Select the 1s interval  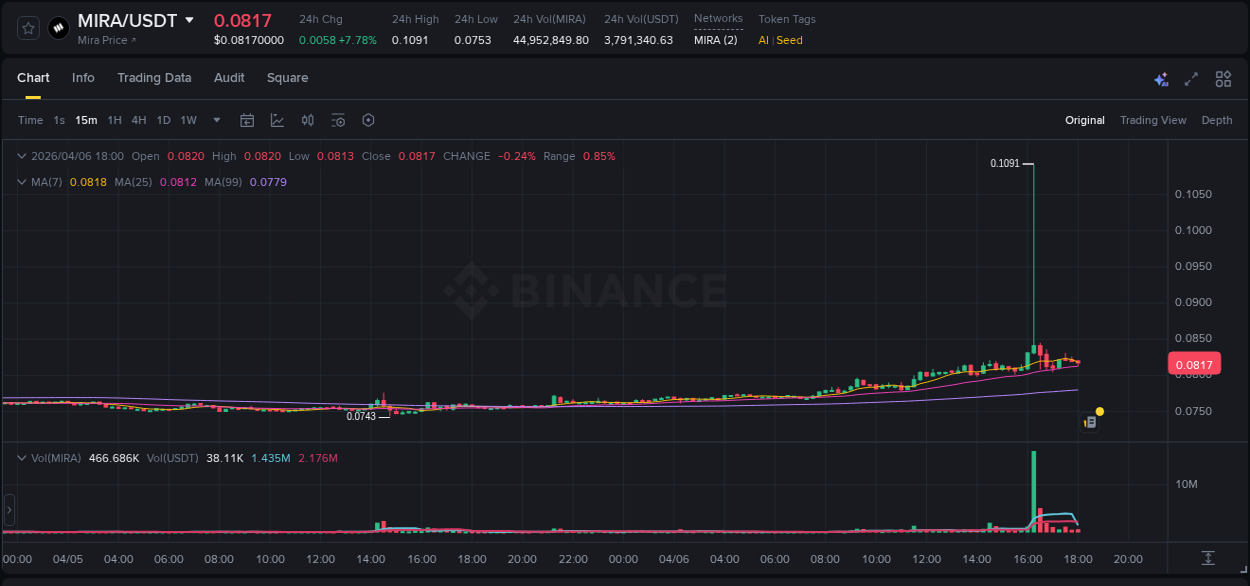click(59, 120)
